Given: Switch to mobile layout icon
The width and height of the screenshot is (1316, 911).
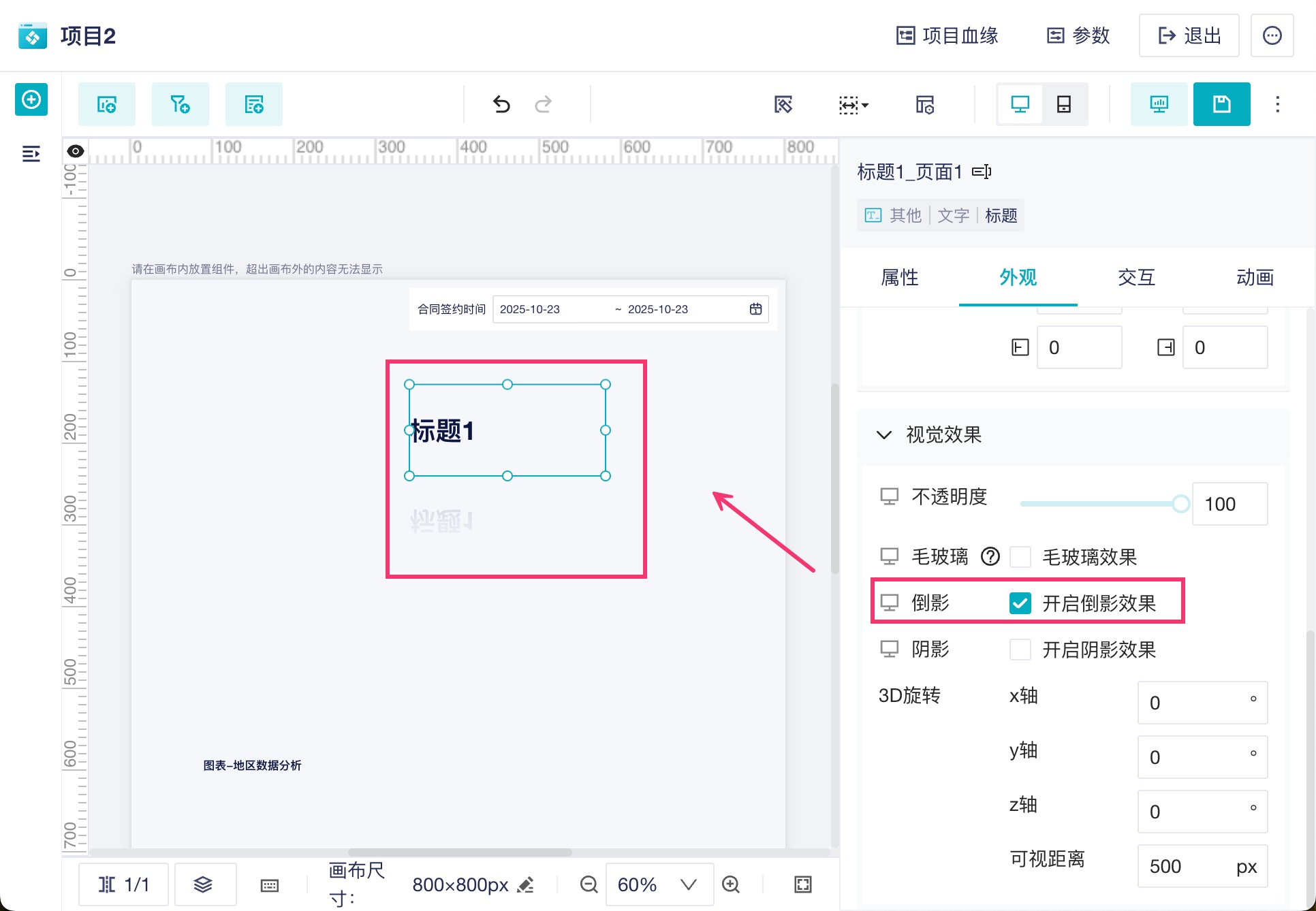Looking at the screenshot, I should click(1063, 104).
